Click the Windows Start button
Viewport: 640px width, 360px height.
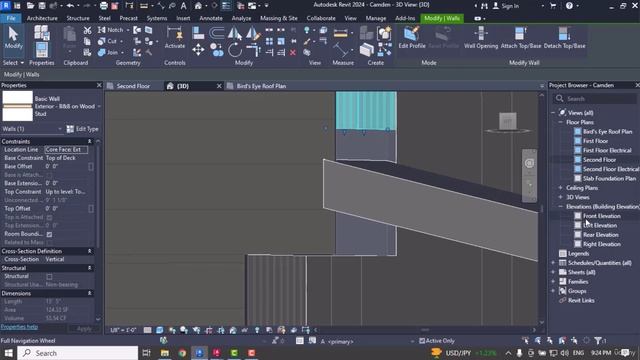8,353
